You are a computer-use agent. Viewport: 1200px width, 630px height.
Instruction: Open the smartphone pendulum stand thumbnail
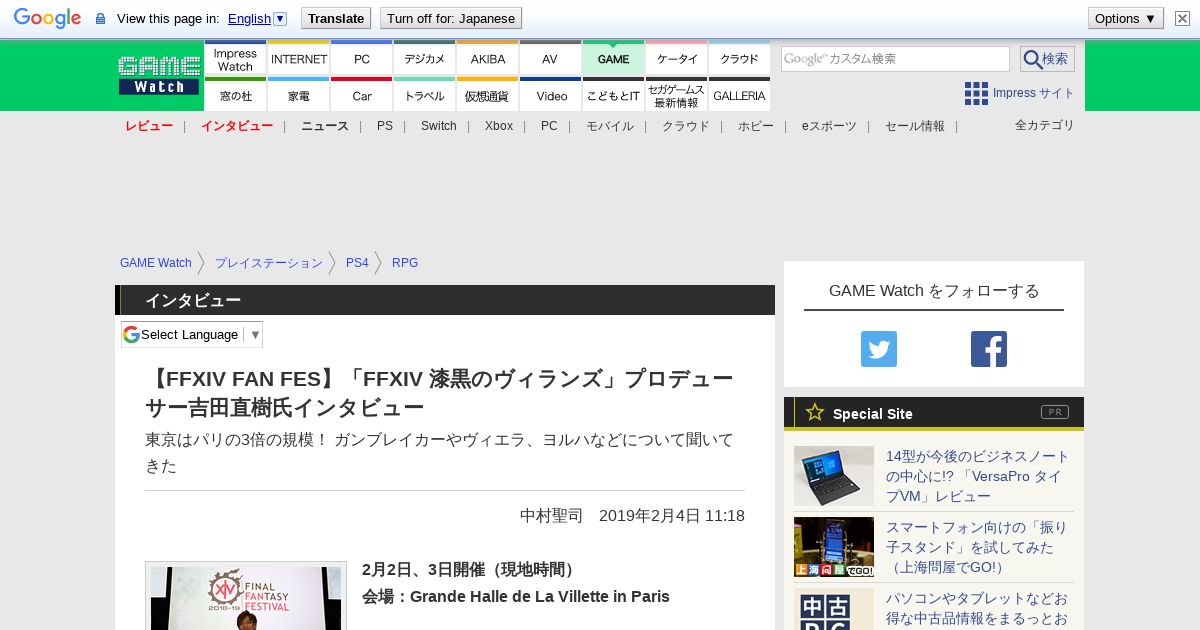click(834, 547)
